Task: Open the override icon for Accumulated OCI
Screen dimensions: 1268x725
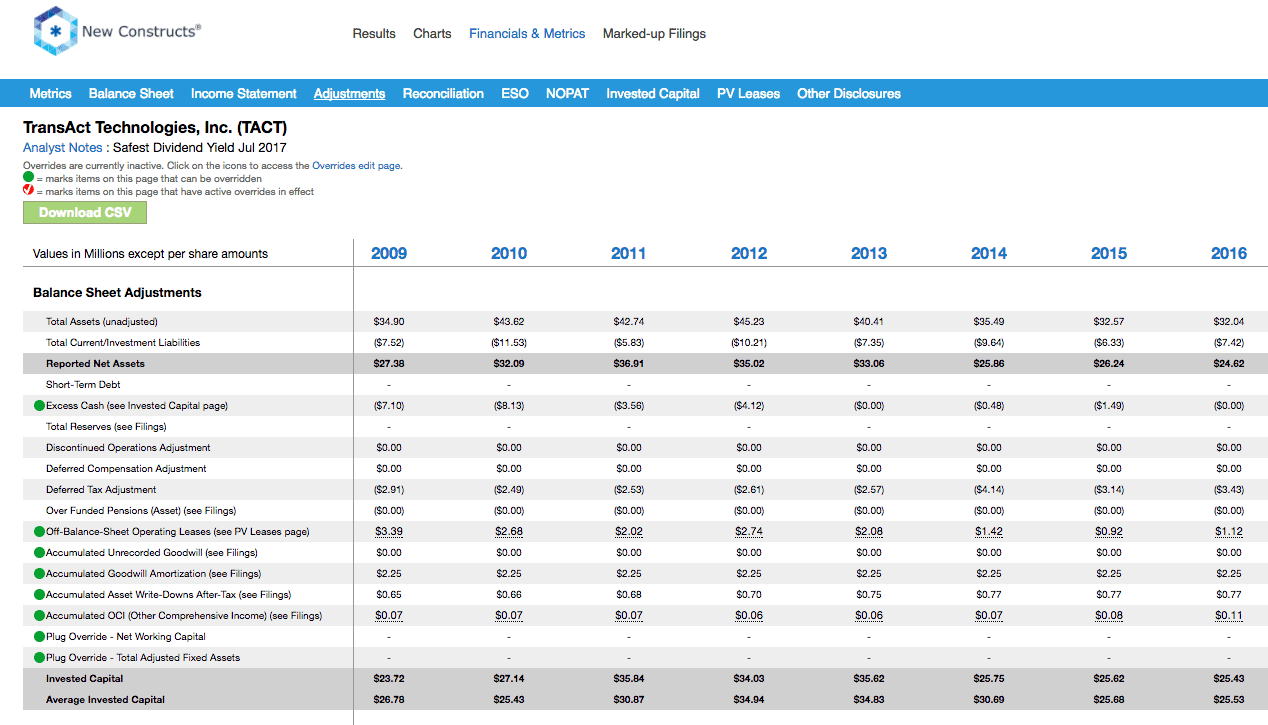Action: tap(39, 616)
